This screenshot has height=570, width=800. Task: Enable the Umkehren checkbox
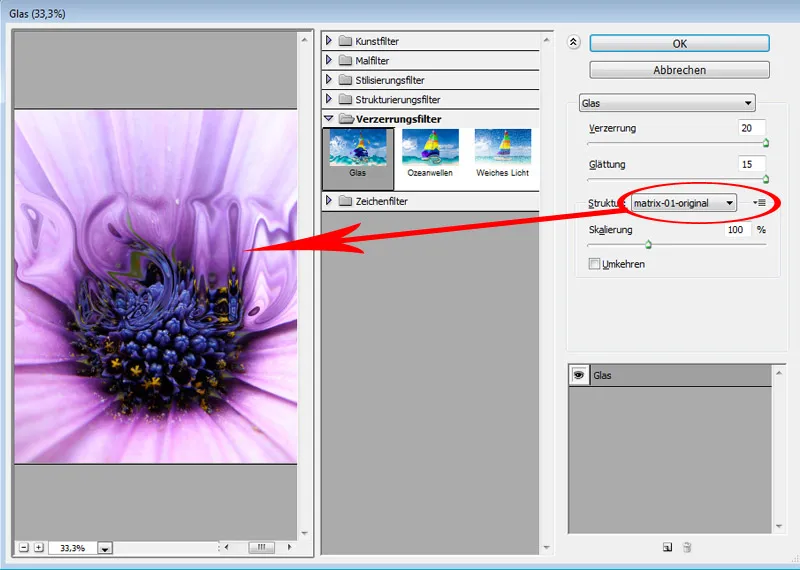[x=594, y=264]
